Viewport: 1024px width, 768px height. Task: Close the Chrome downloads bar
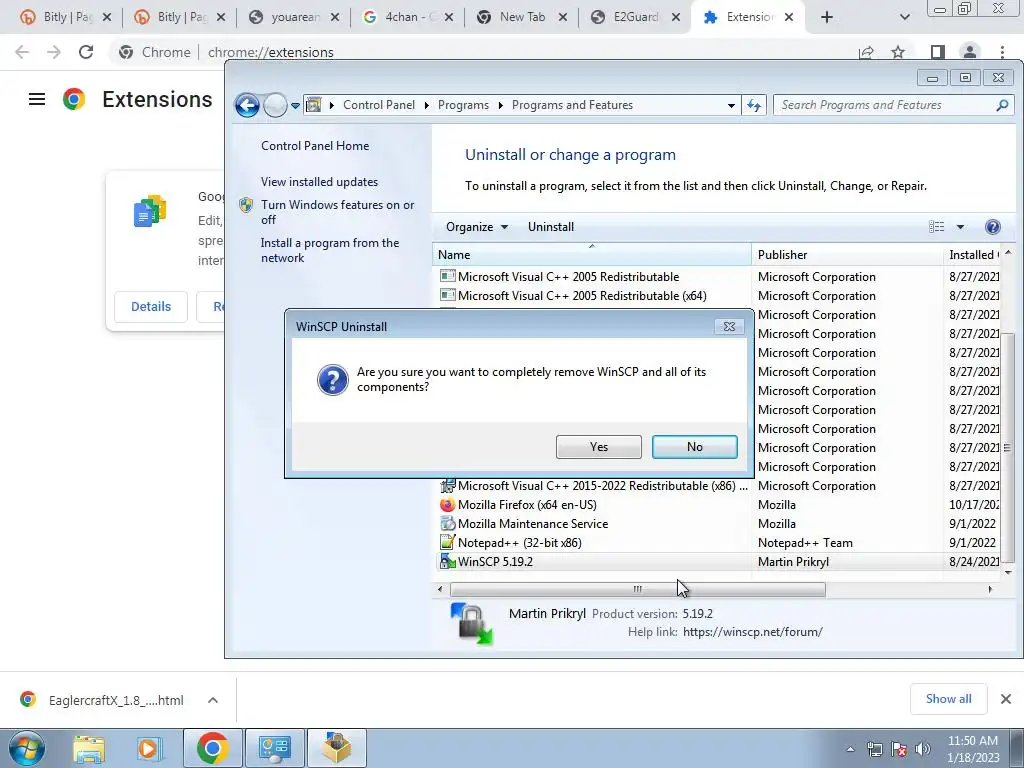1006,699
